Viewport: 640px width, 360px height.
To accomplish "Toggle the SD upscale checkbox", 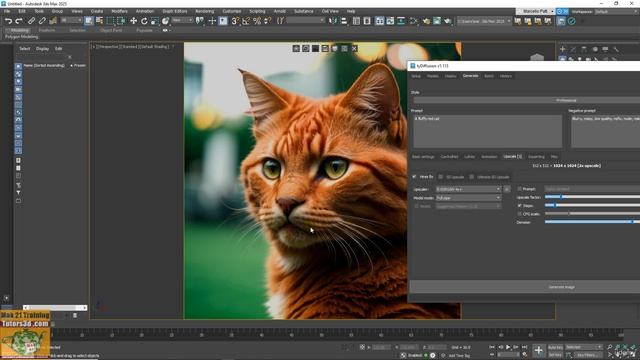I will 440,177.
